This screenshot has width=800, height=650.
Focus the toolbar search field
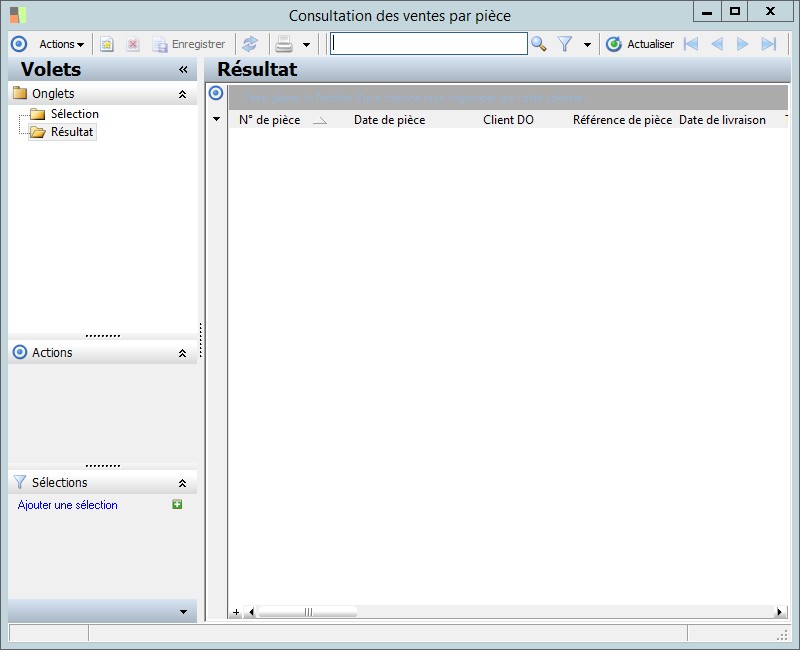429,43
